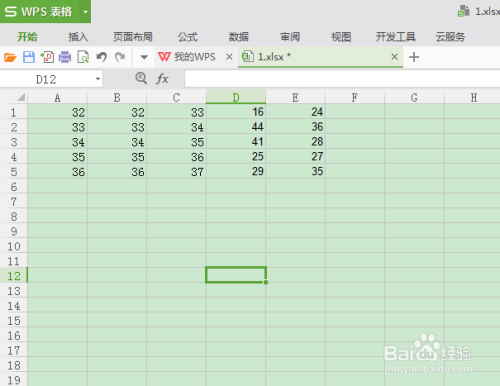Open the 审阅 ribbon tab

point(290,36)
